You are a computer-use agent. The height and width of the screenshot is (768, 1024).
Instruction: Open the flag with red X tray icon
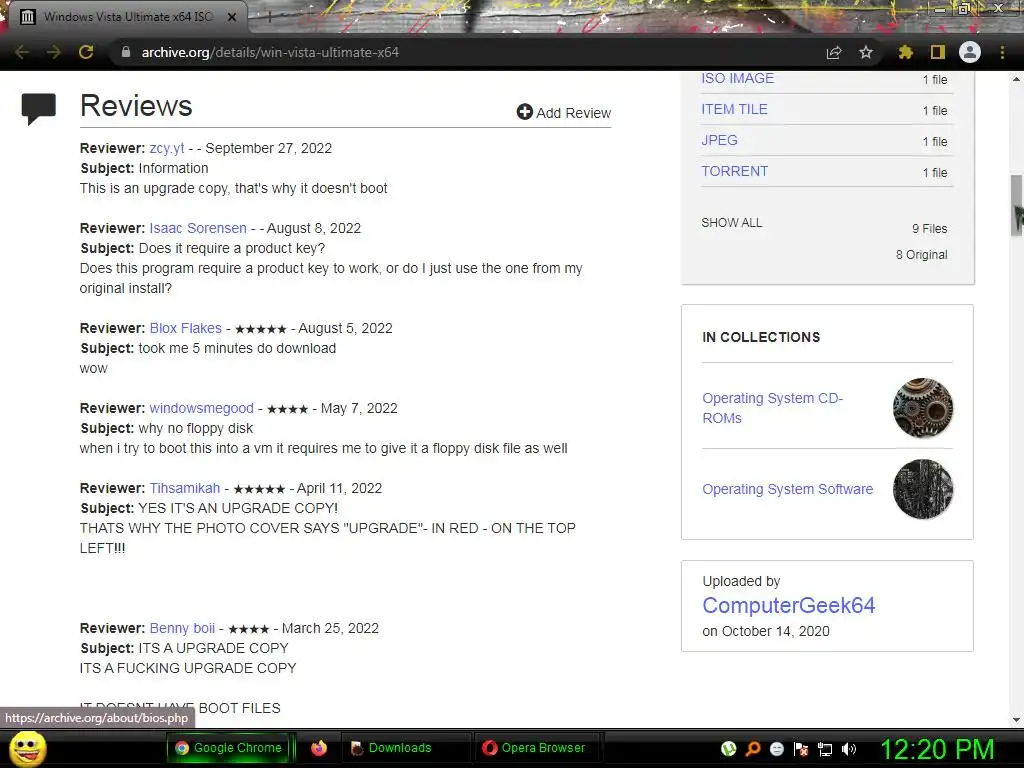801,749
